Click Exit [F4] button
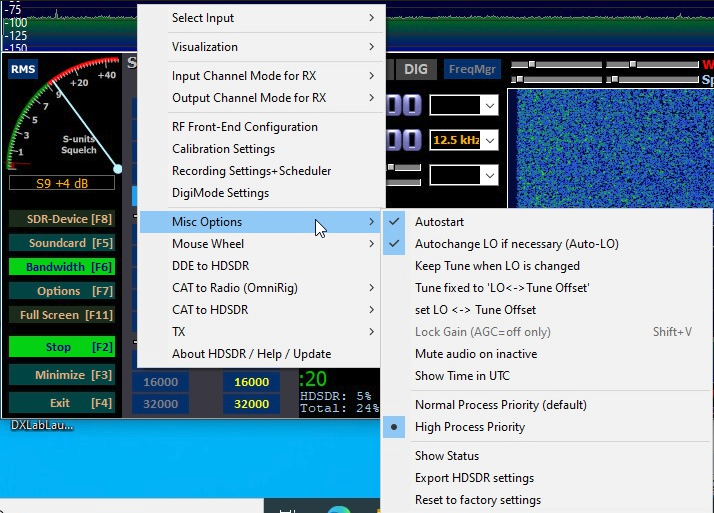 click(x=62, y=403)
